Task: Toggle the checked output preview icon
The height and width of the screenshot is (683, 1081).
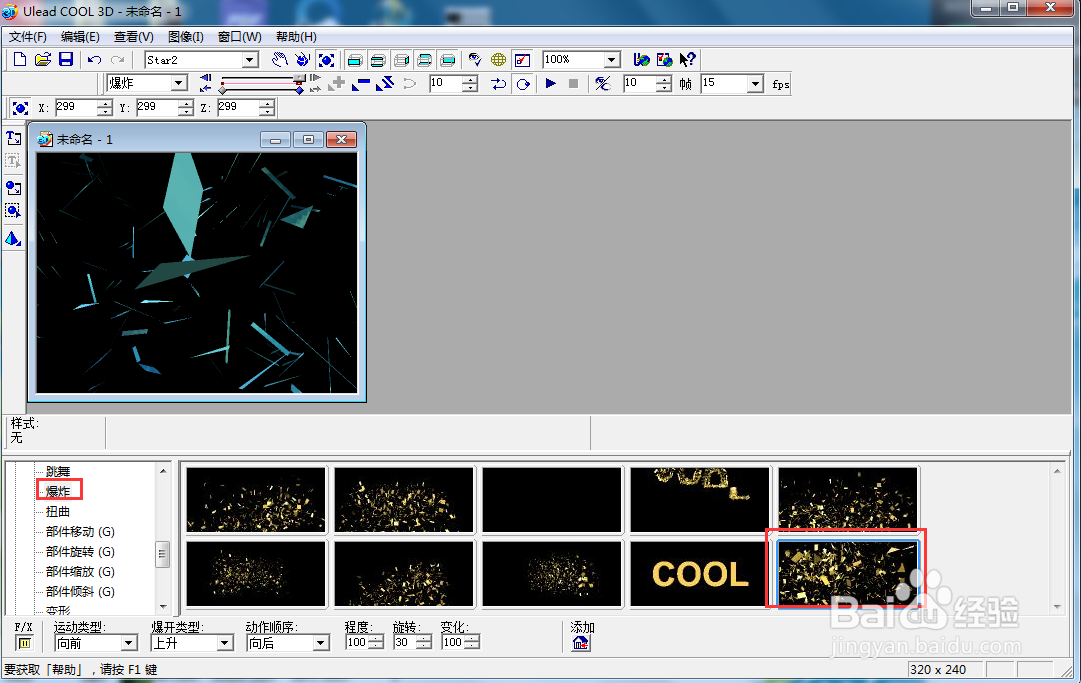Action: pyautogui.click(x=523, y=60)
